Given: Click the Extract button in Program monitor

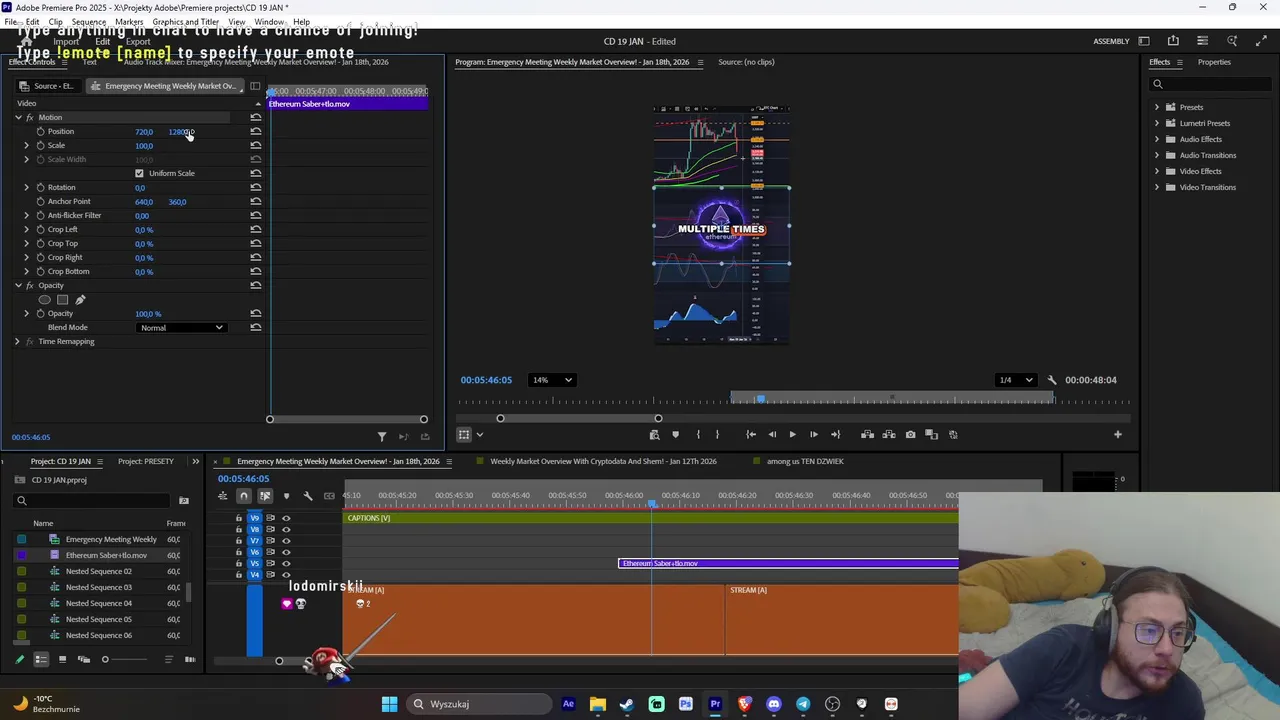Looking at the screenshot, I should [x=888, y=435].
